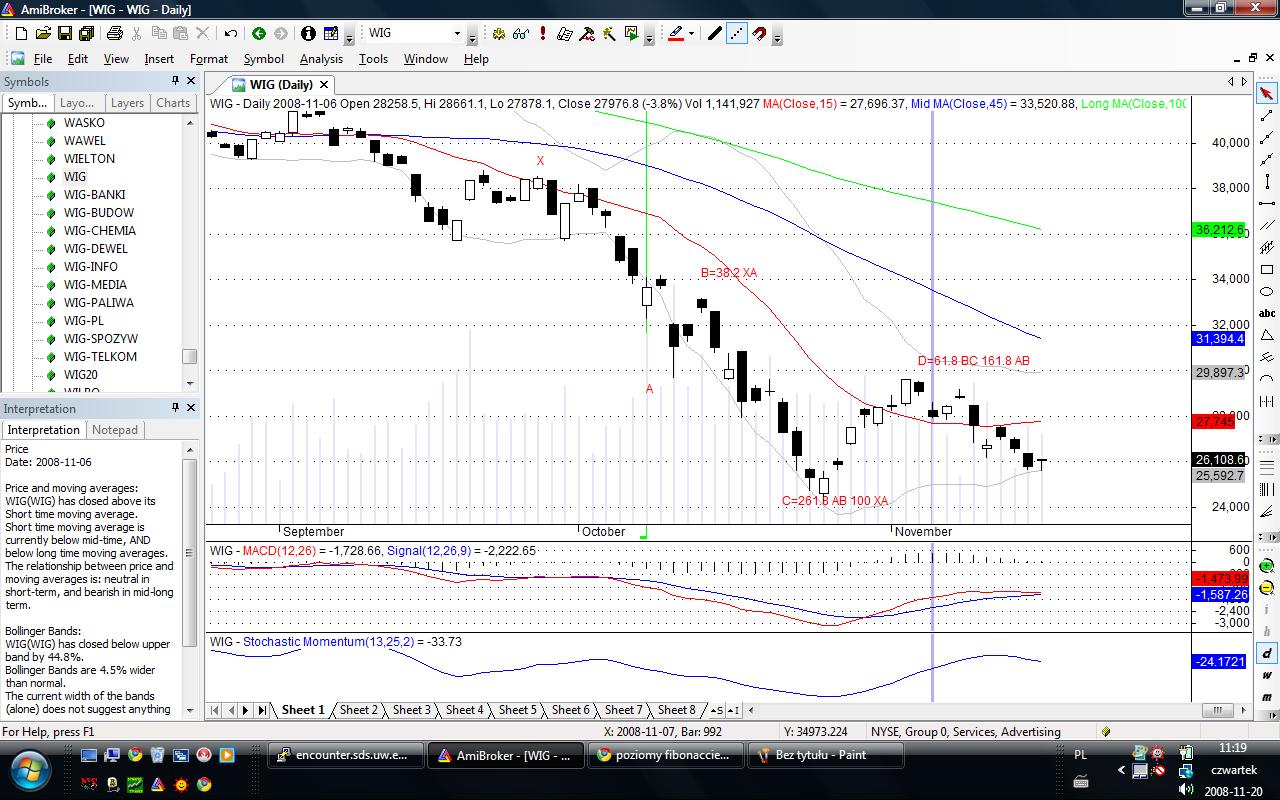This screenshot has width=1280, height=800.
Task: Click the Save icon in the toolbar
Action: [x=64, y=34]
